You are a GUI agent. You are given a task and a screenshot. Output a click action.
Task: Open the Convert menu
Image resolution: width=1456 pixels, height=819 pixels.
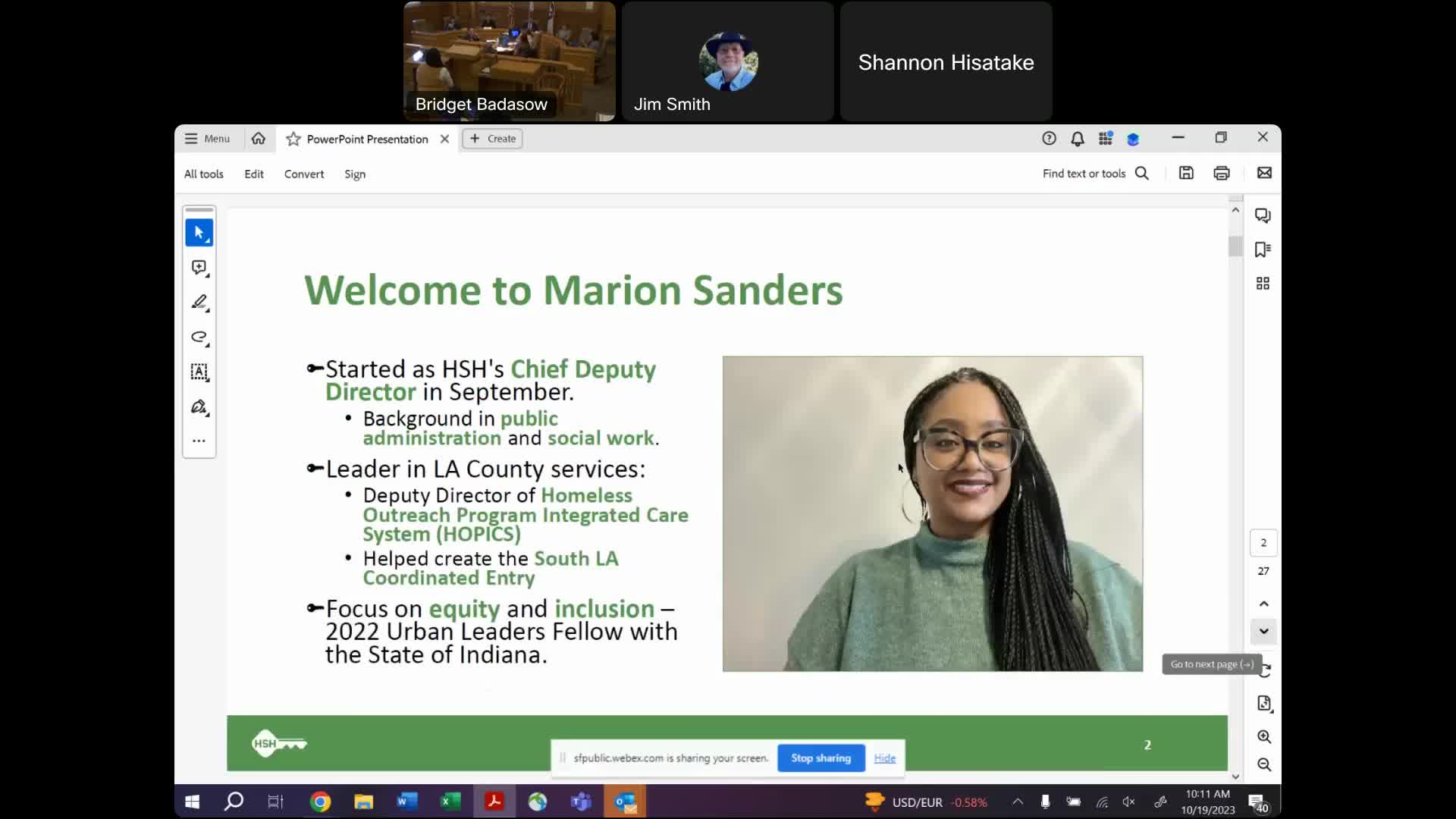(x=304, y=174)
